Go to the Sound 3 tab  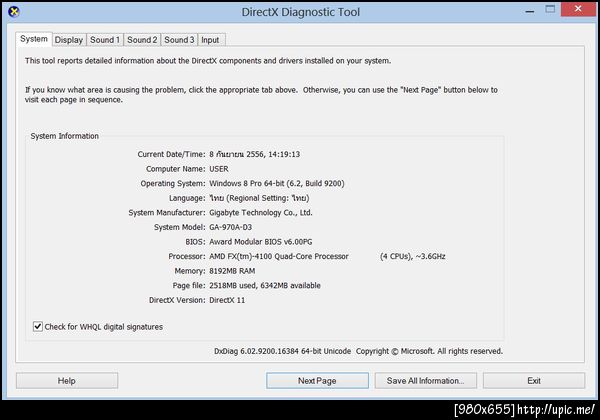click(x=179, y=40)
